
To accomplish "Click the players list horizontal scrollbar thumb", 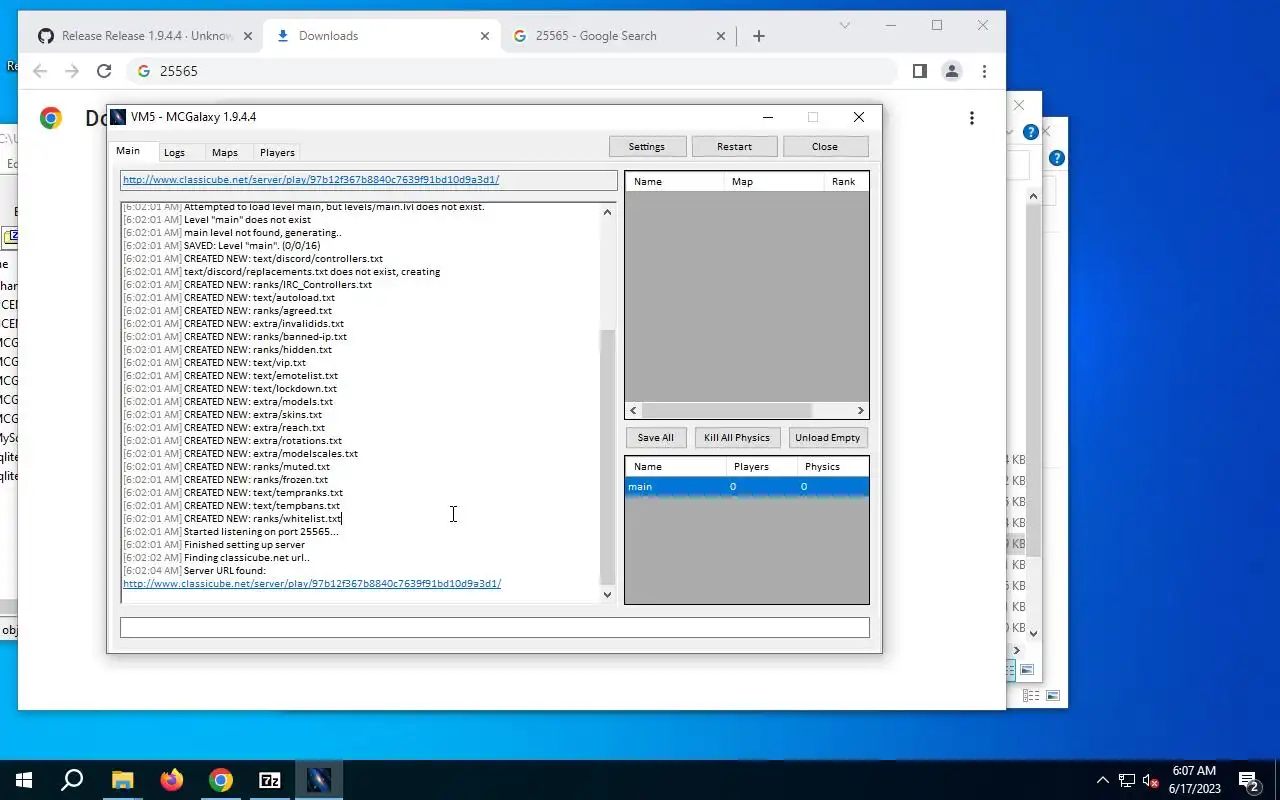I will point(726,410).
